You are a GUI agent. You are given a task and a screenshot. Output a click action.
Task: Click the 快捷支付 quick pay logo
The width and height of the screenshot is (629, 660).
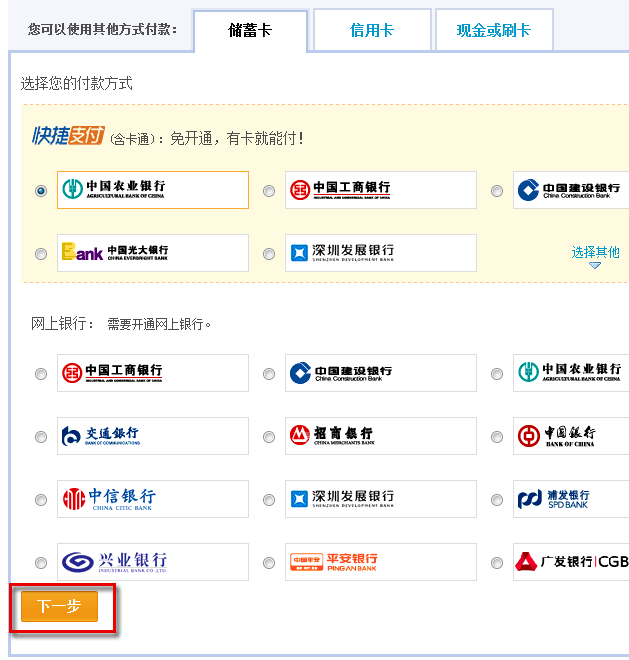pyautogui.click(x=68, y=136)
